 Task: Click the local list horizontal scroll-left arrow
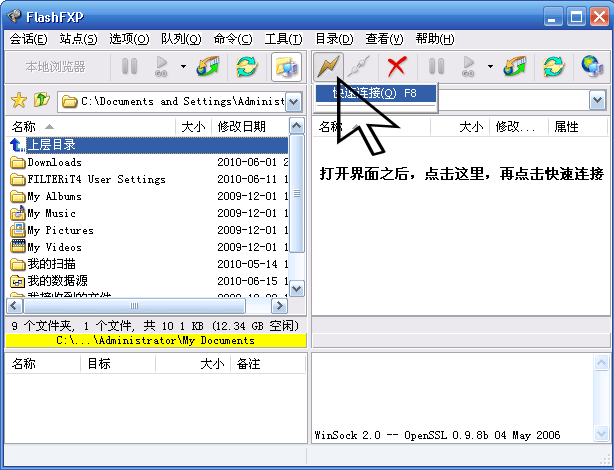tap(15, 306)
